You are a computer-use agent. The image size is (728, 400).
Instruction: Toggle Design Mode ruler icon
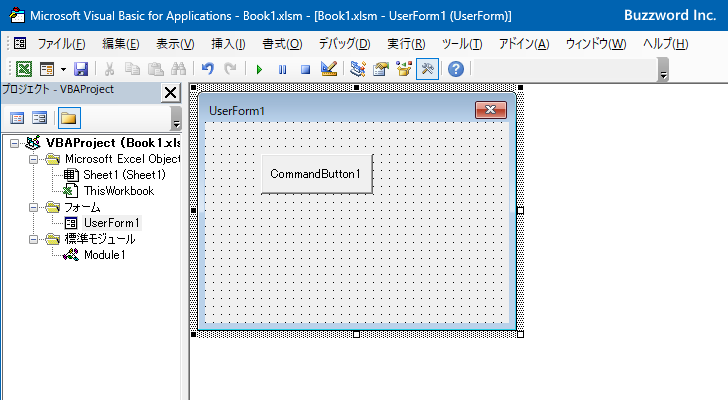[x=329, y=69]
